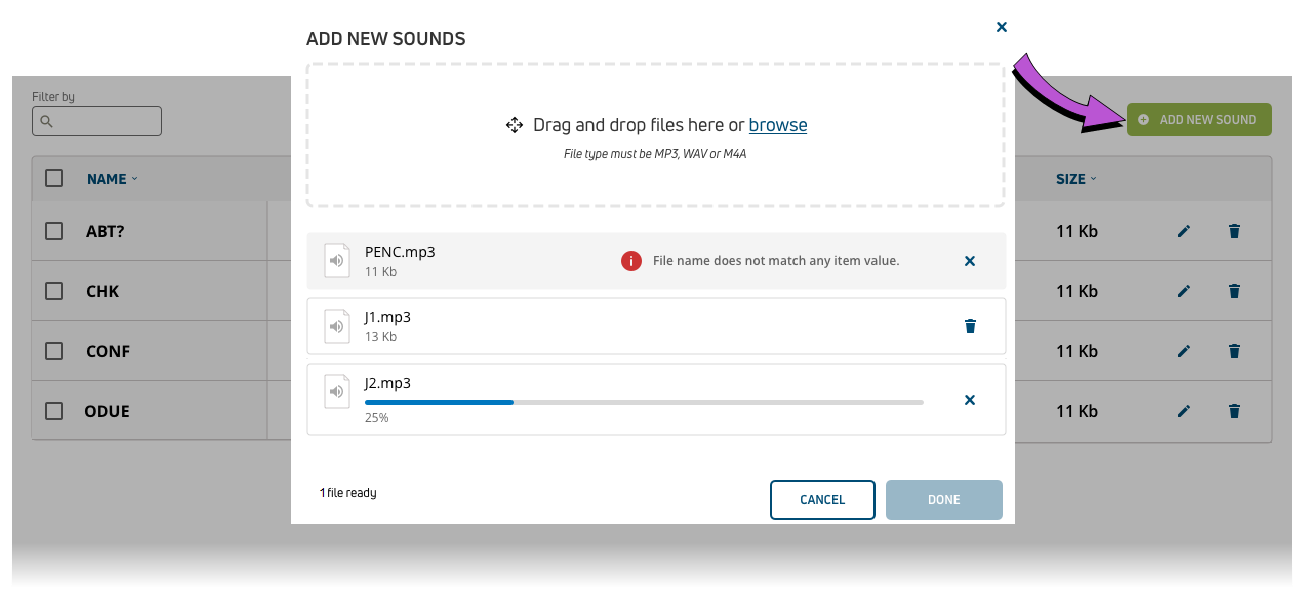Cancel the J2.mp3 upload in progress

(x=969, y=400)
